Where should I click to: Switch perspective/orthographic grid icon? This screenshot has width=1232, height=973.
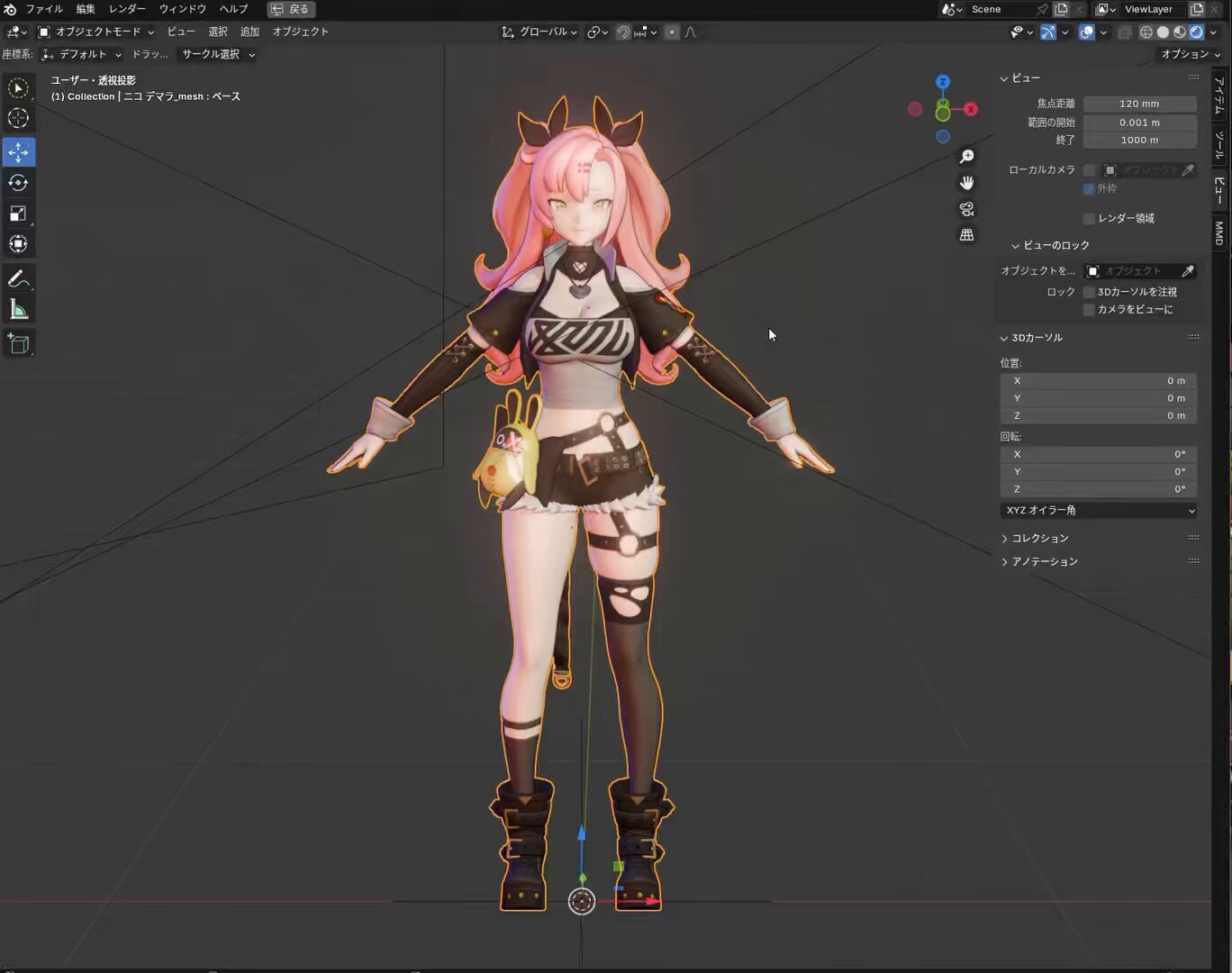966,235
